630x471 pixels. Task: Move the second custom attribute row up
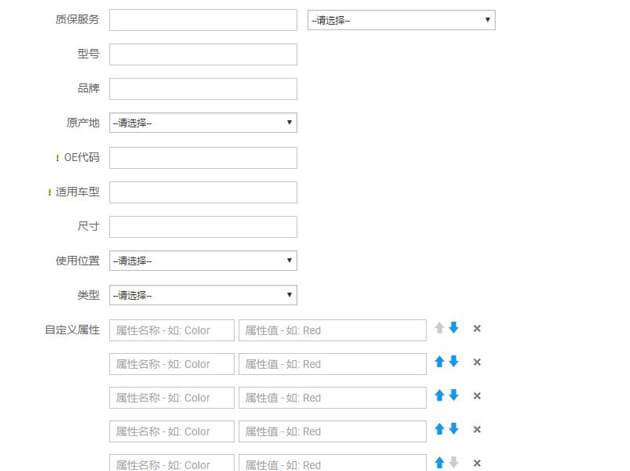(x=439, y=362)
